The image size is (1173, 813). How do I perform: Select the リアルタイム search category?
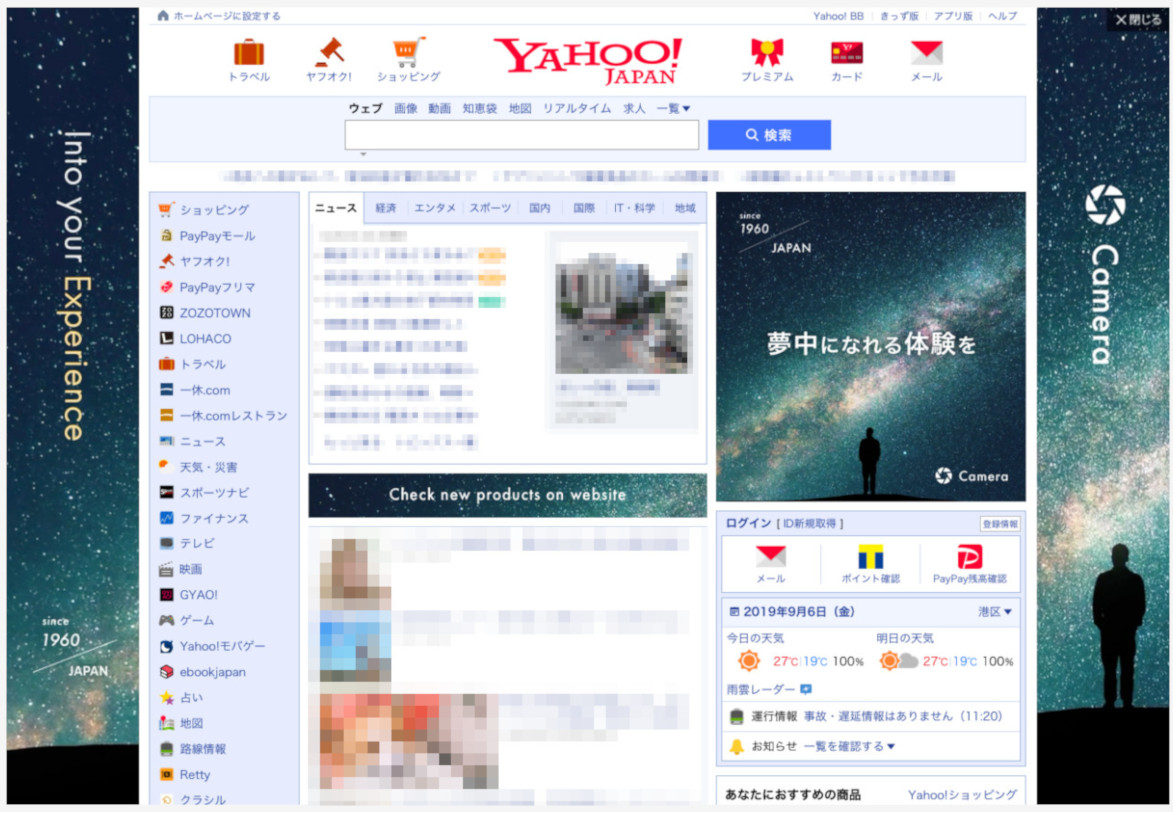point(577,108)
